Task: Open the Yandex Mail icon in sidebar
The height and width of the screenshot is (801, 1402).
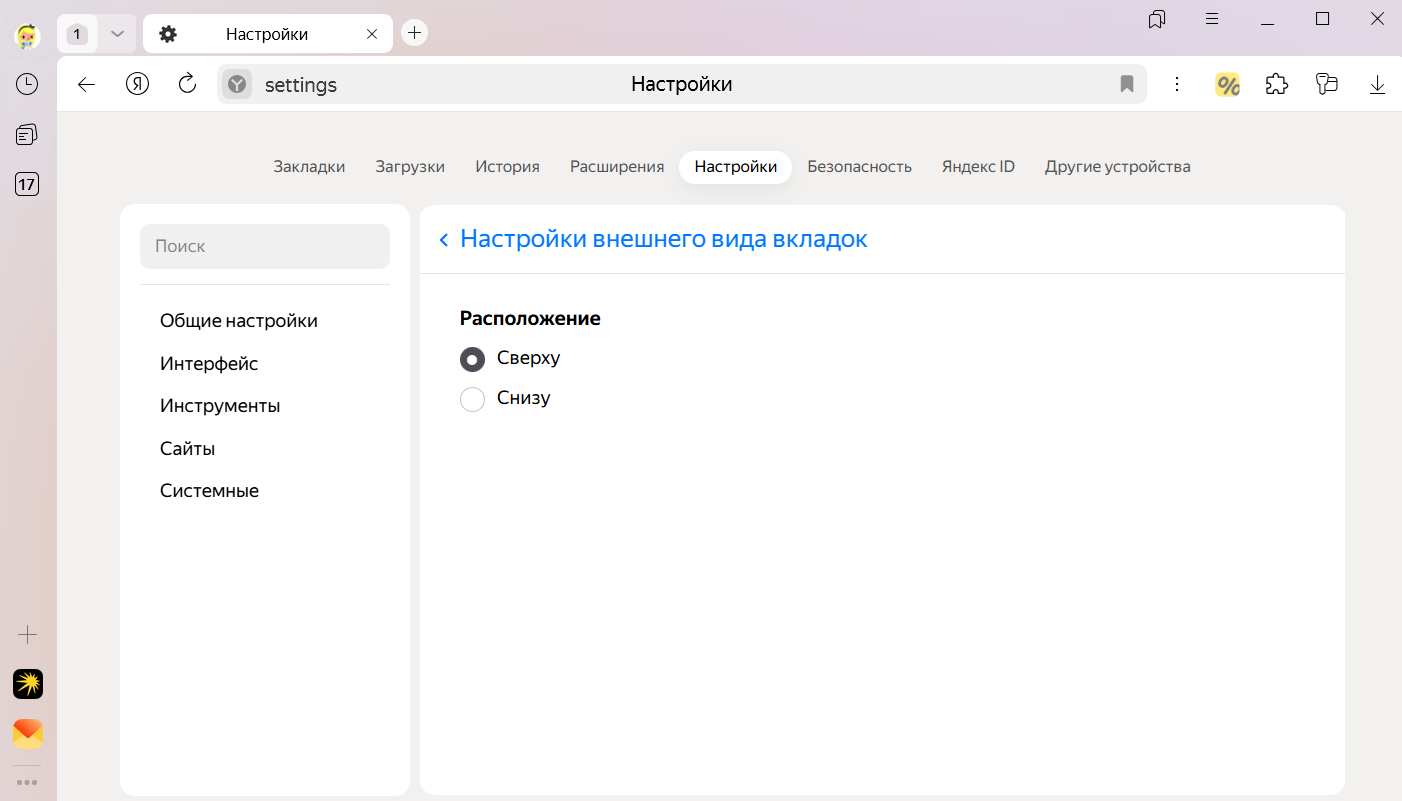Action: pos(27,734)
